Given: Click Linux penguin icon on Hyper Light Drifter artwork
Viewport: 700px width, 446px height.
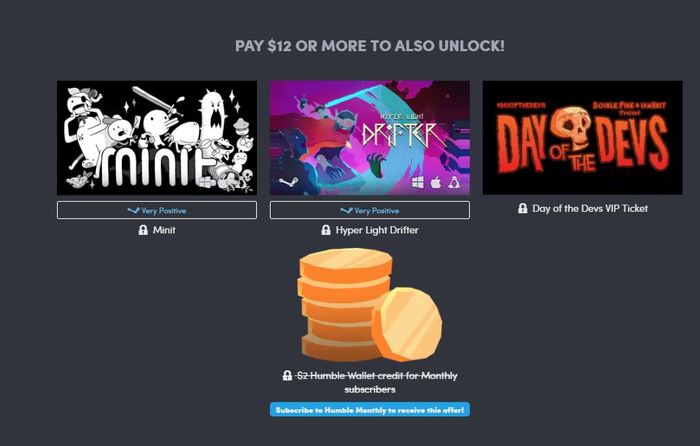Looking at the screenshot, I should (x=454, y=182).
